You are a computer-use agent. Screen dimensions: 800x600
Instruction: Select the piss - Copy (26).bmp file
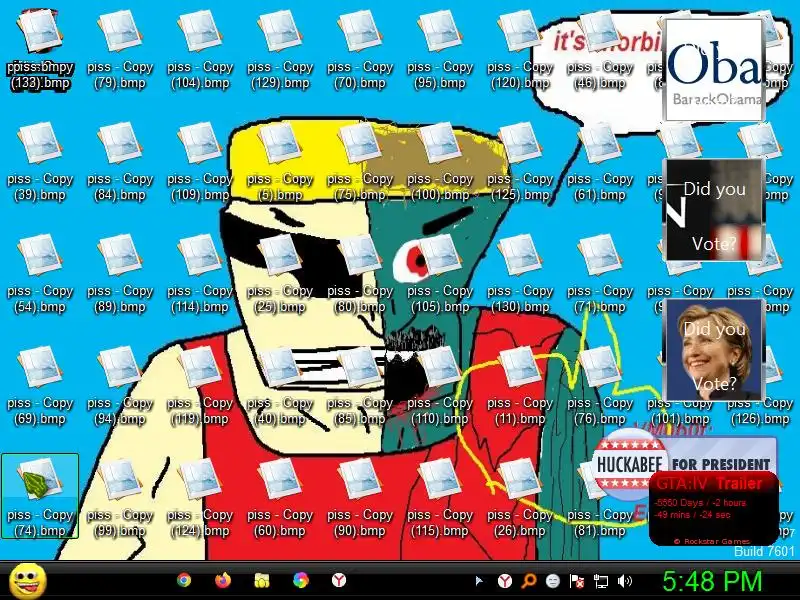[520, 498]
